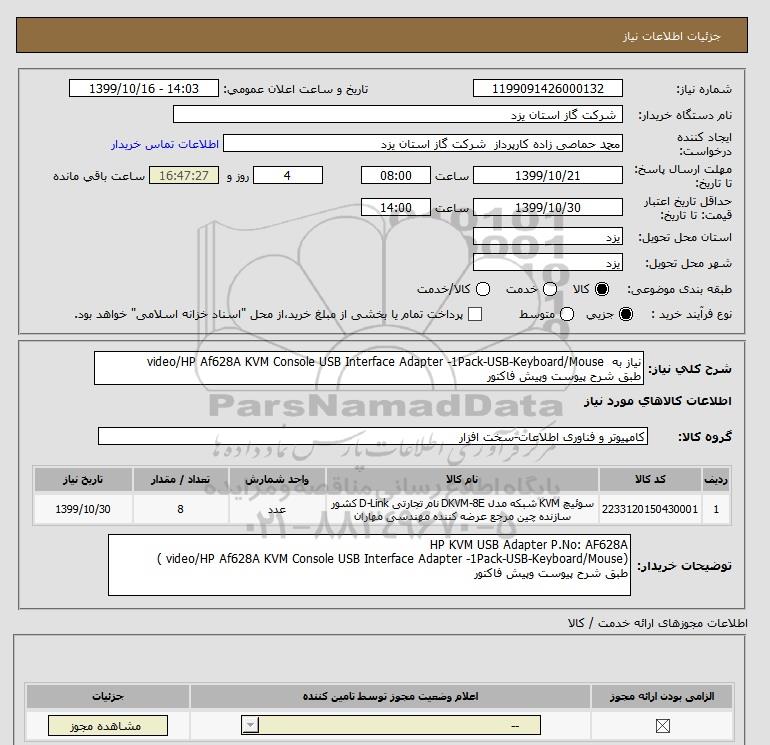Click the announcement date field 1399/10/16 - 14:03

pyautogui.click(x=143, y=88)
